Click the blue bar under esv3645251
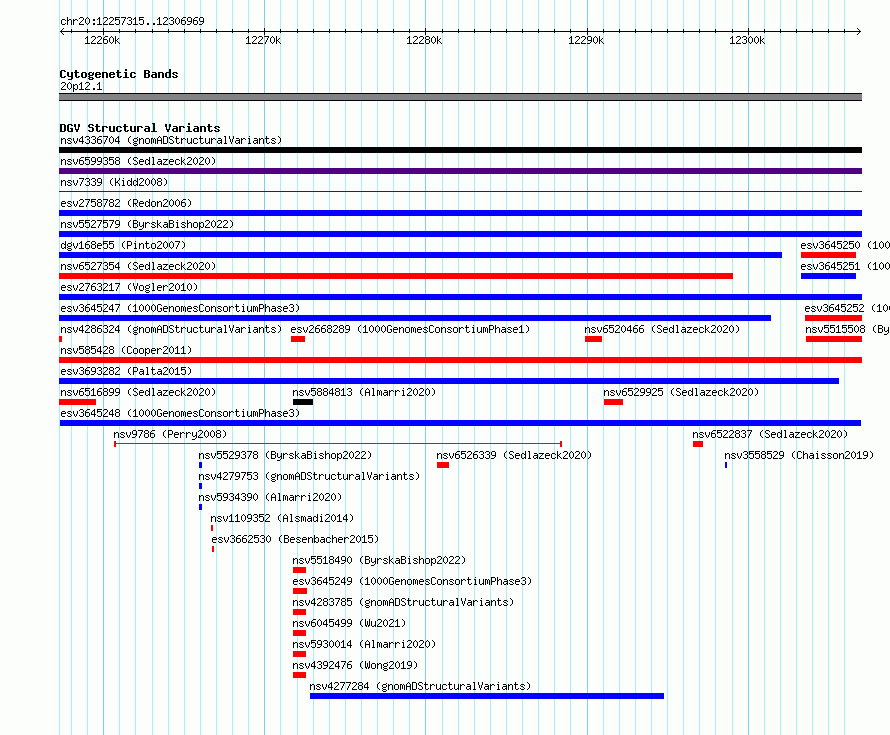The height and width of the screenshot is (735, 890). 828,276
